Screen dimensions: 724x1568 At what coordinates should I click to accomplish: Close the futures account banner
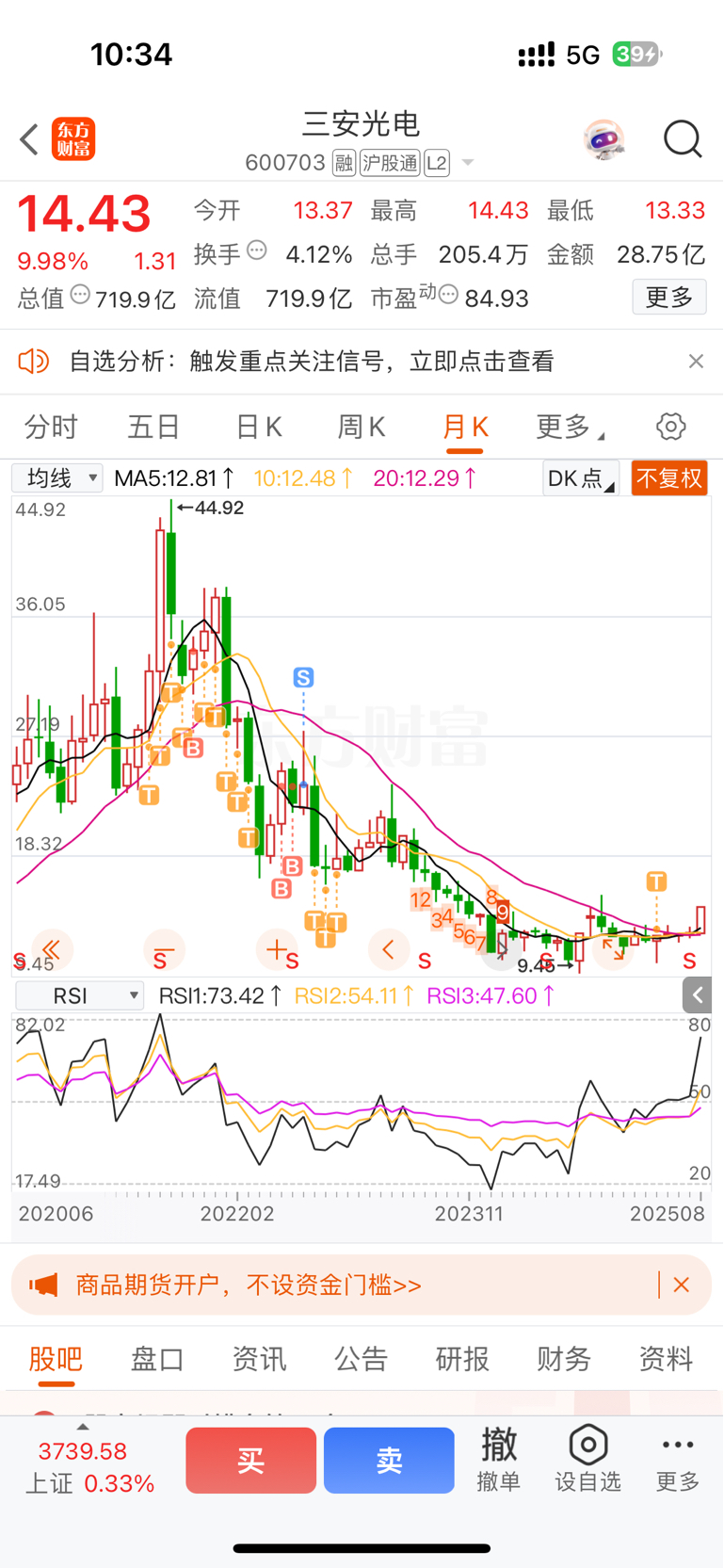[682, 1285]
